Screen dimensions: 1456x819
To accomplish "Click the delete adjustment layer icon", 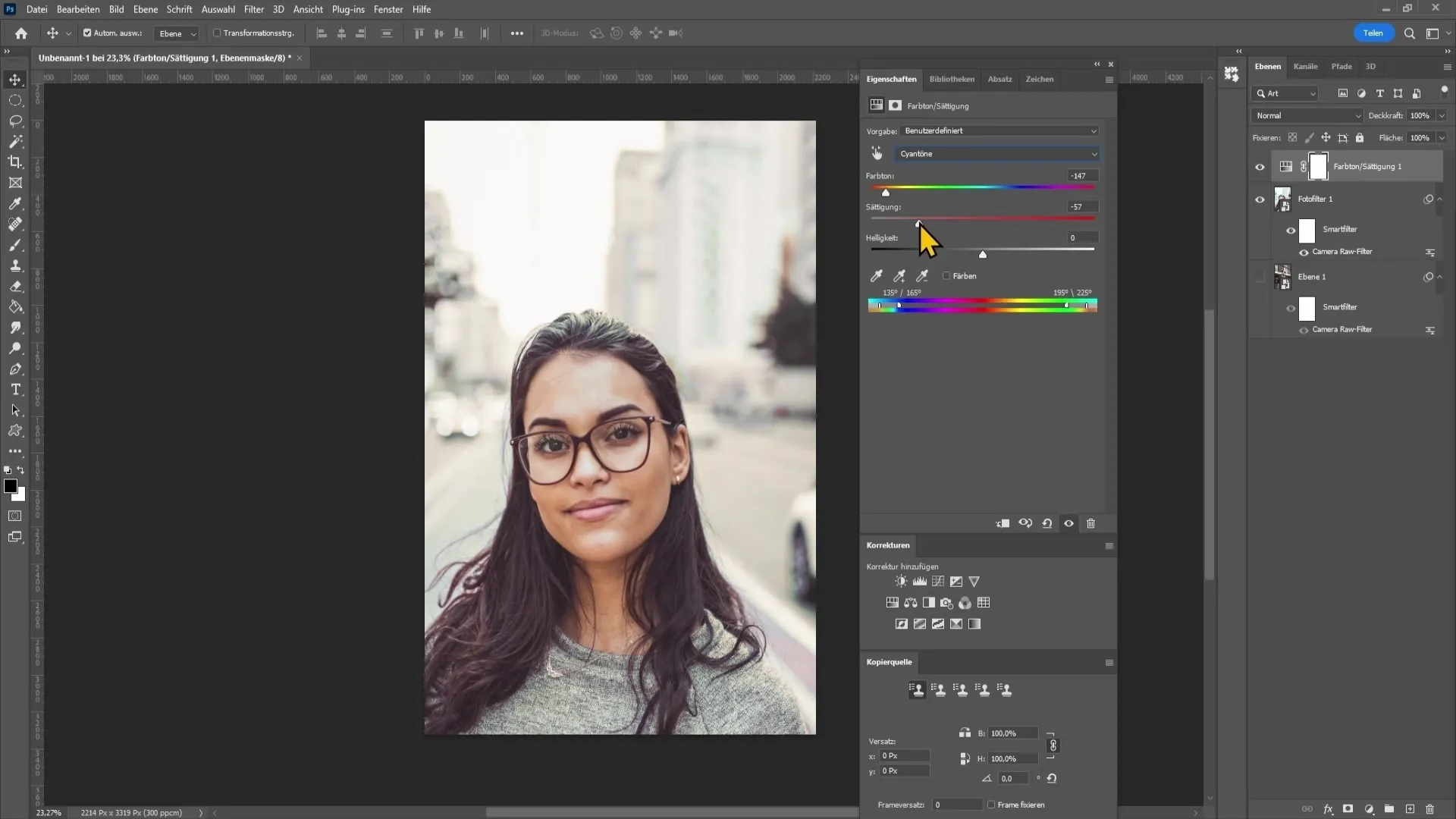I will click(1091, 523).
